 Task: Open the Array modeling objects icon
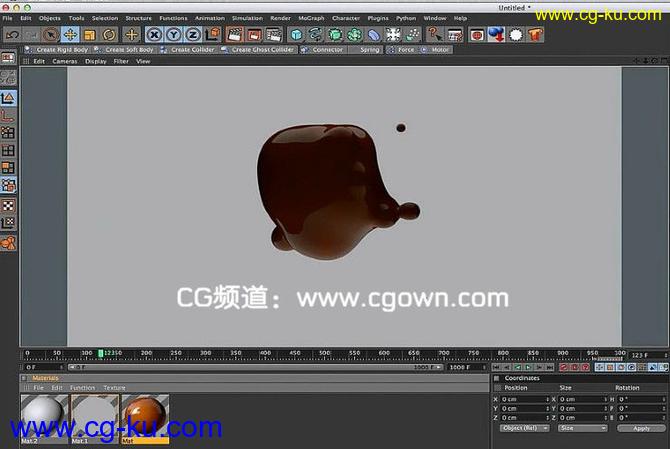(x=354, y=35)
